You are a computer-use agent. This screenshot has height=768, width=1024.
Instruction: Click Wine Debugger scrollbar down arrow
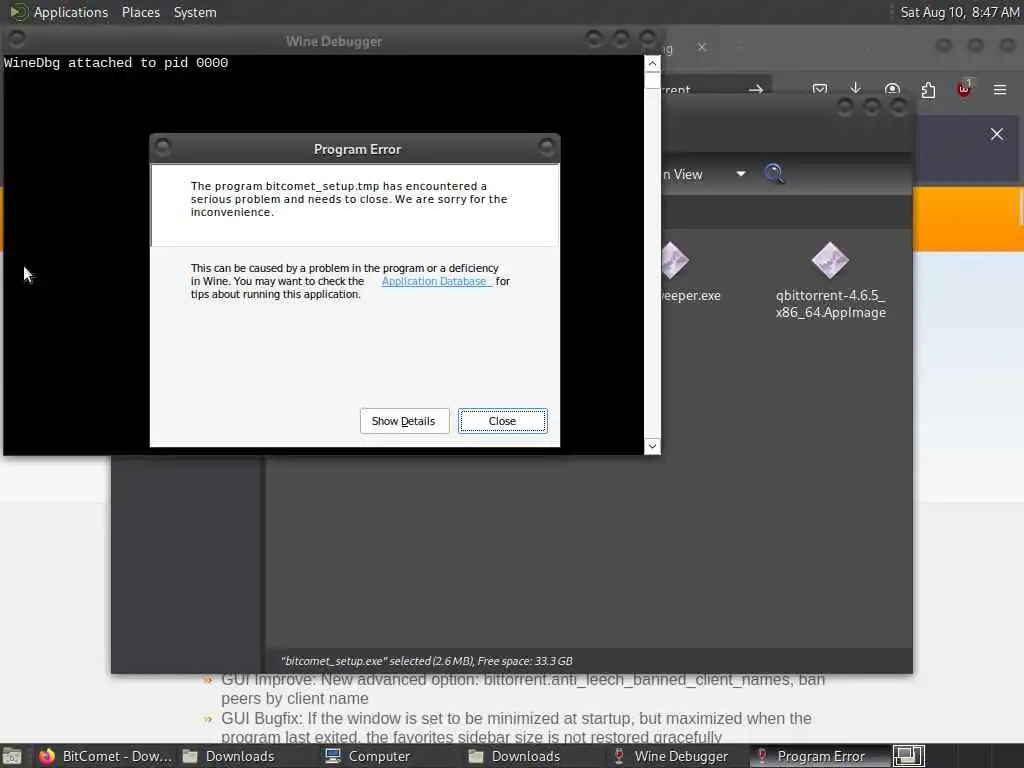click(652, 446)
